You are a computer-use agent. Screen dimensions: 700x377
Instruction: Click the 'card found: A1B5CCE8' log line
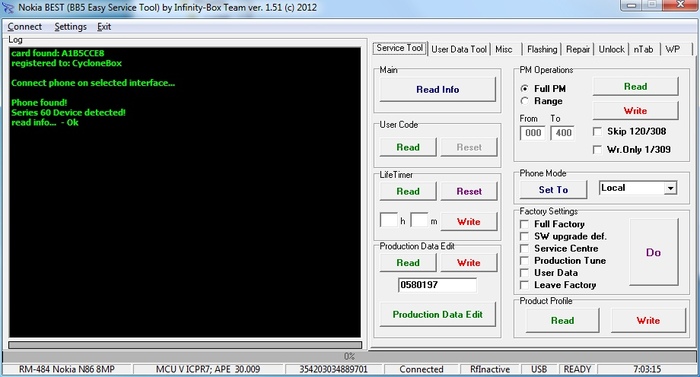pyautogui.click(x=58, y=53)
